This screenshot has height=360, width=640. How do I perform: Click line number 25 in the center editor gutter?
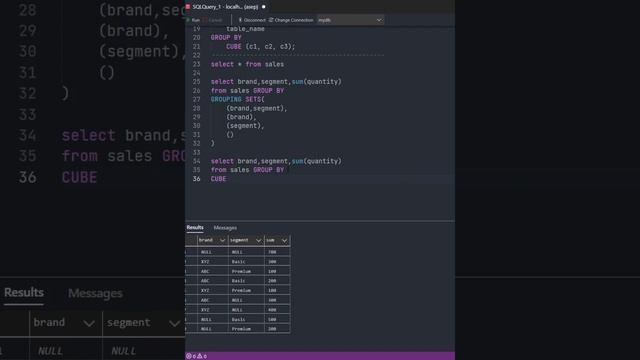[x=196, y=82]
